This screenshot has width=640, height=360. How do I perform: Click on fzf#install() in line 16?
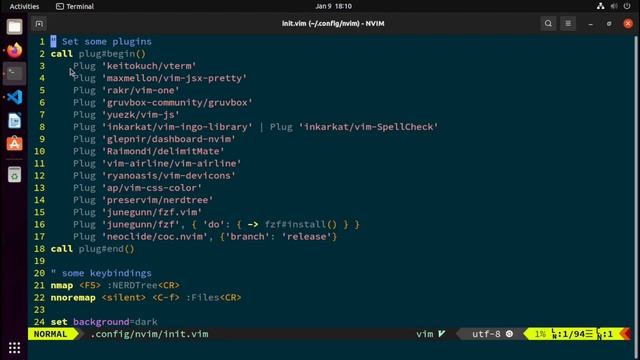(x=301, y=224)
